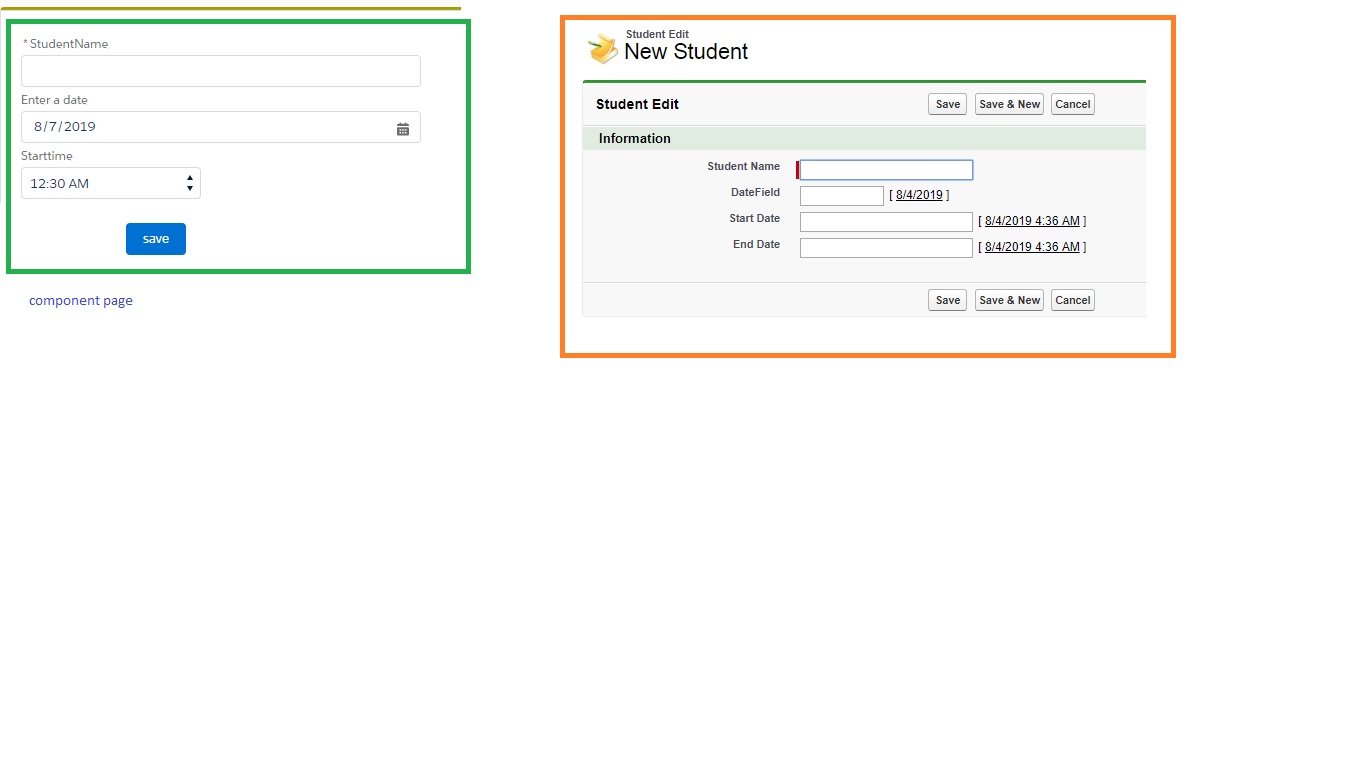Open the Starttime 12:30 AM dropdown
Viewport: 1366px width, 768px height.
[x=111, y=183]
